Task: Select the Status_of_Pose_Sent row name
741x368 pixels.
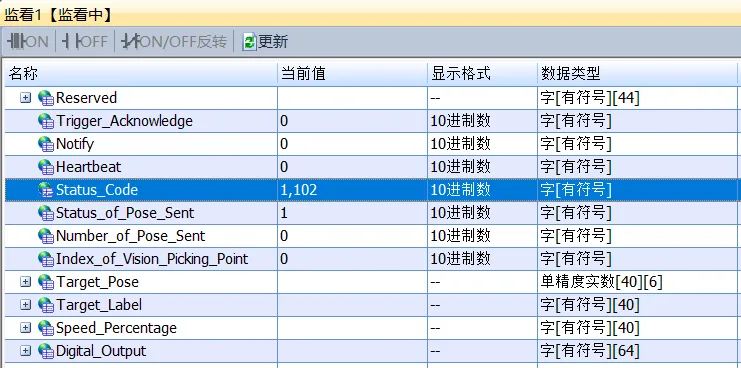Action: 125,213
